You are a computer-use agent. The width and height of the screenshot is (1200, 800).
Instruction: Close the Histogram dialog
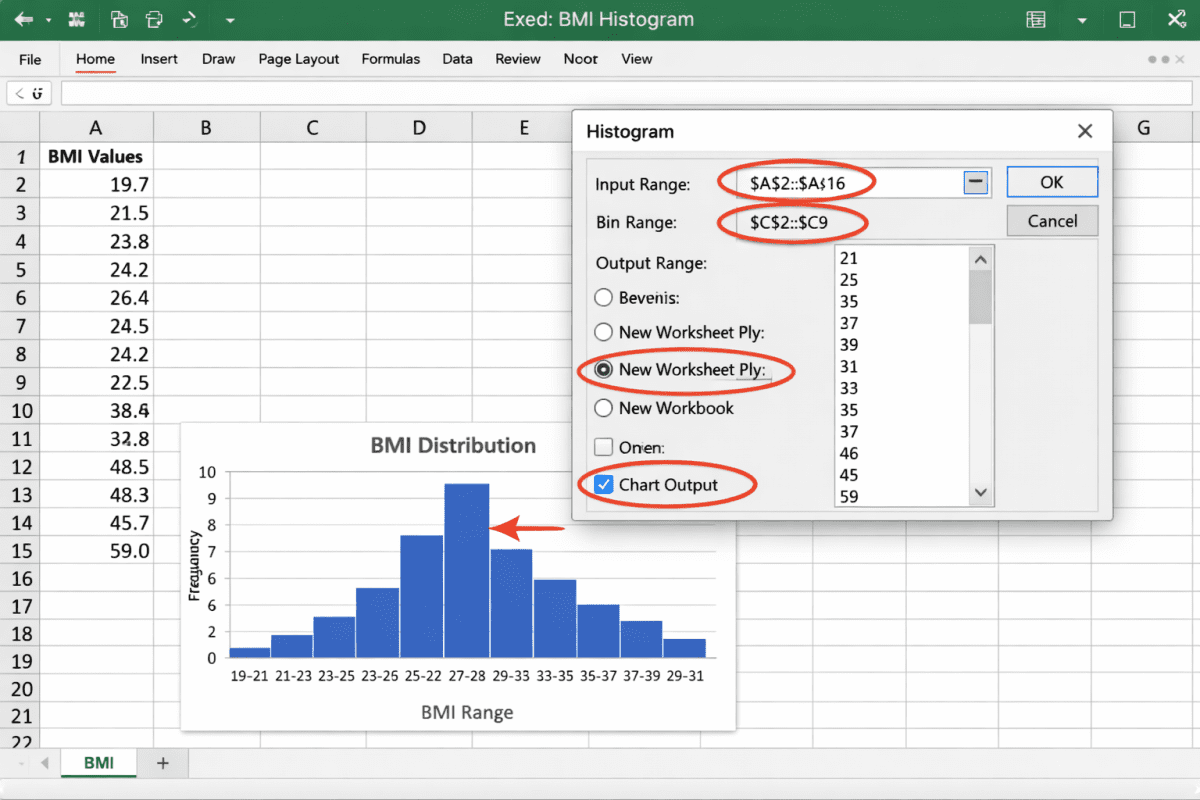1085,131
